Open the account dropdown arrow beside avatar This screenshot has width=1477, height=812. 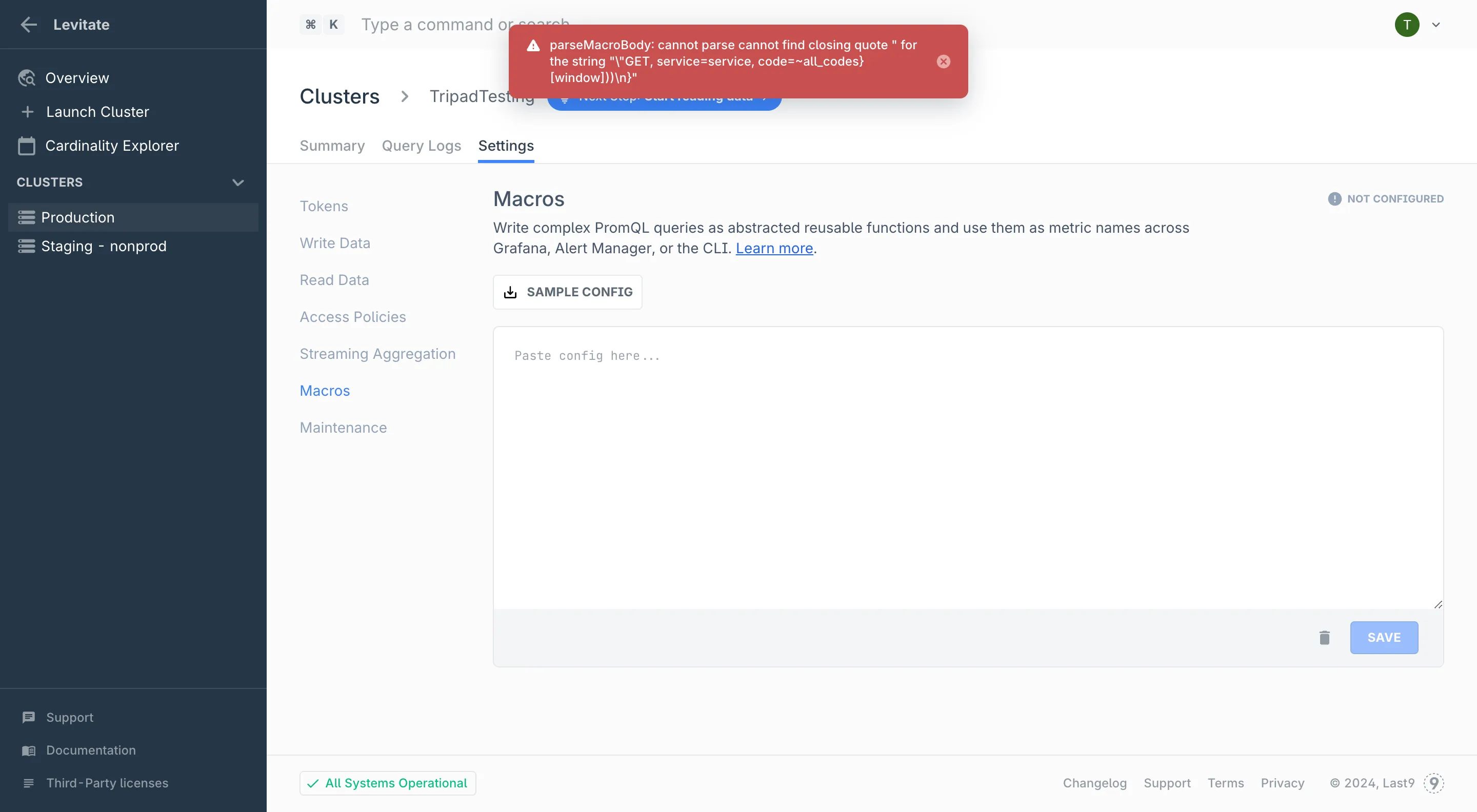1436,25
